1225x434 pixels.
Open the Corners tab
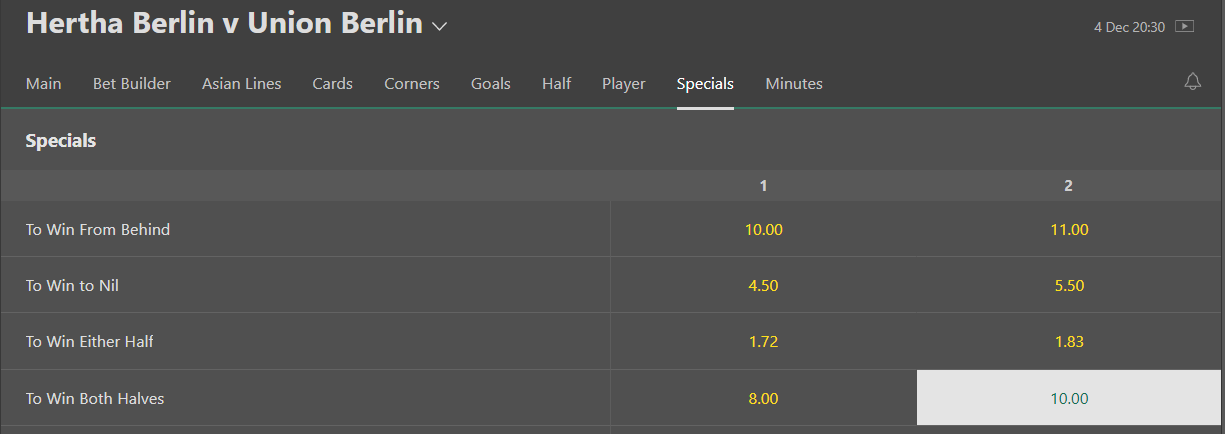point(412,84)
